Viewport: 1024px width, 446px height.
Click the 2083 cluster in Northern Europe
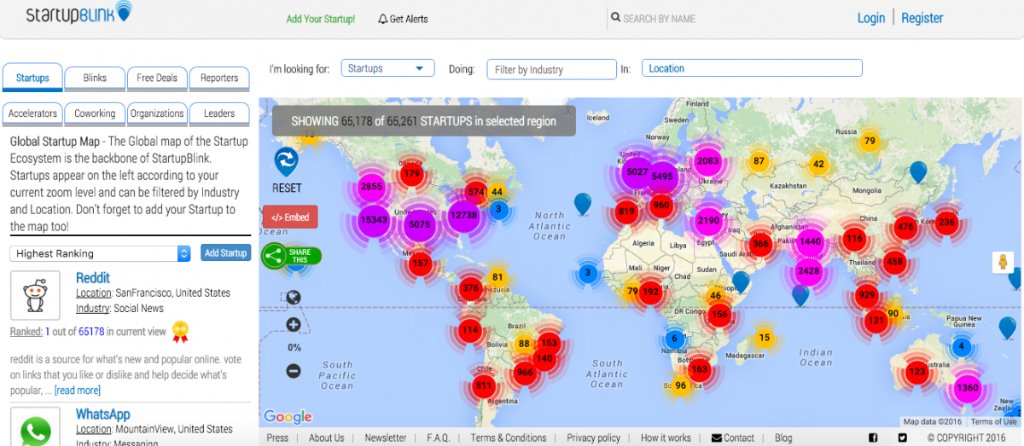point(708,161)
